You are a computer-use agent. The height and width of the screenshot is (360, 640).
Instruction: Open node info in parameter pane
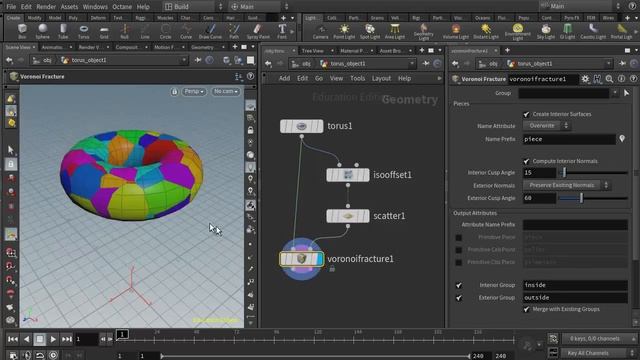[621, 79]
